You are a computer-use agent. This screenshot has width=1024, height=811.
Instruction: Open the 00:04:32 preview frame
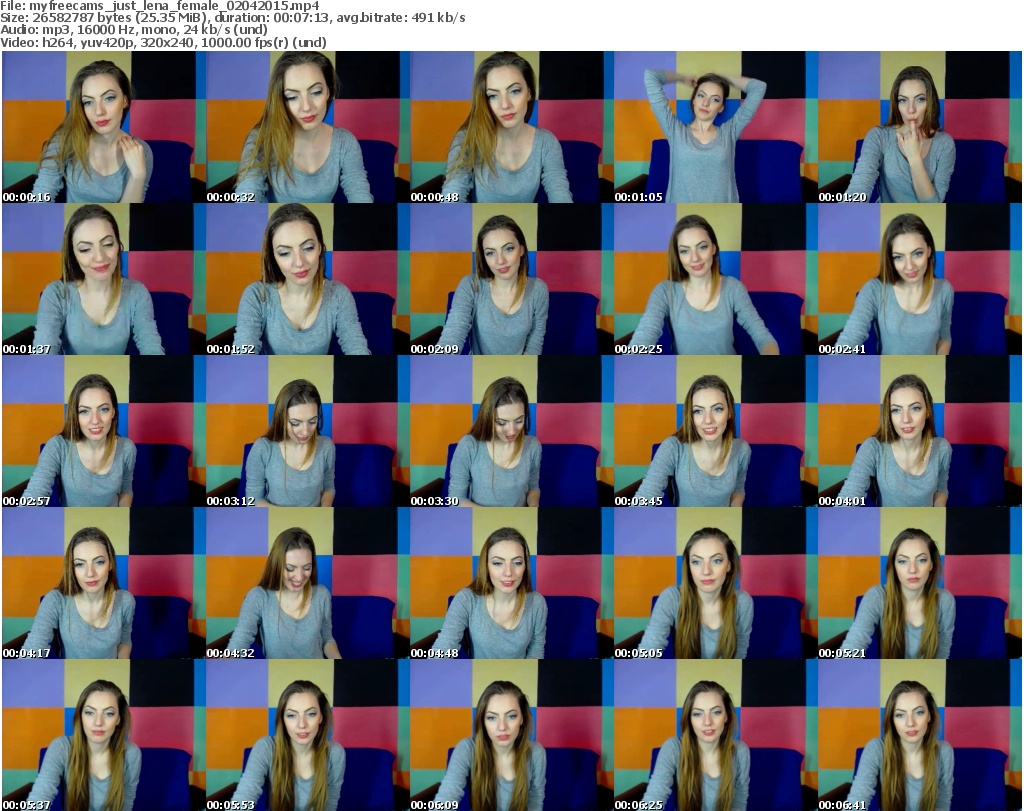307,583
